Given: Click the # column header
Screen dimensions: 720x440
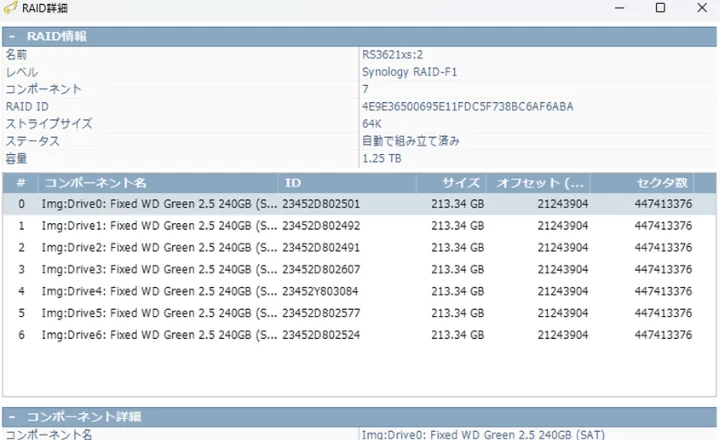Looking at the screenshot, I should [21, 183].
